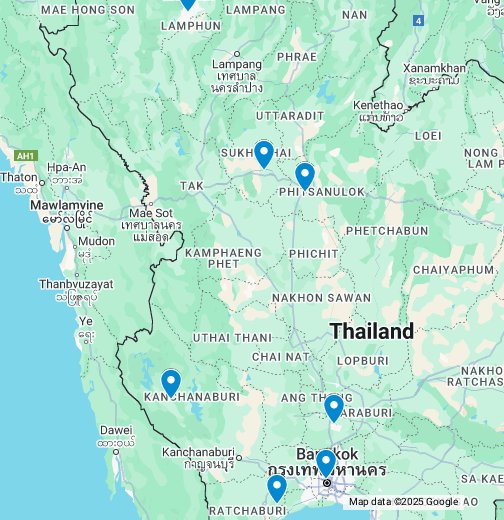The width and height of the screenshot is (504, 520).
Task: Click the Mawlamyine city label
Action: tap(67, 205)
